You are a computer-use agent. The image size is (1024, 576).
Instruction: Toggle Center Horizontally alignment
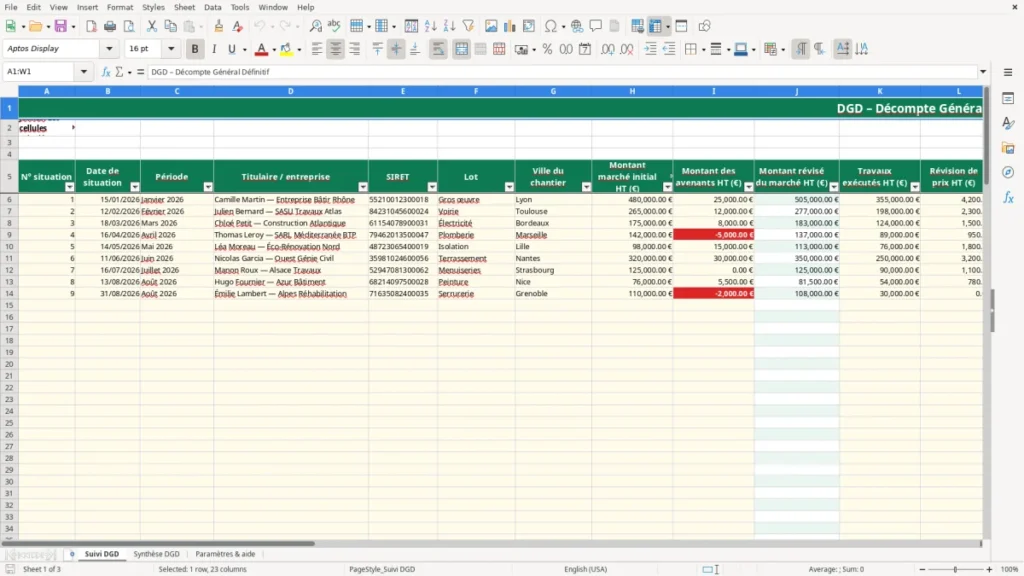coord(336,49)
